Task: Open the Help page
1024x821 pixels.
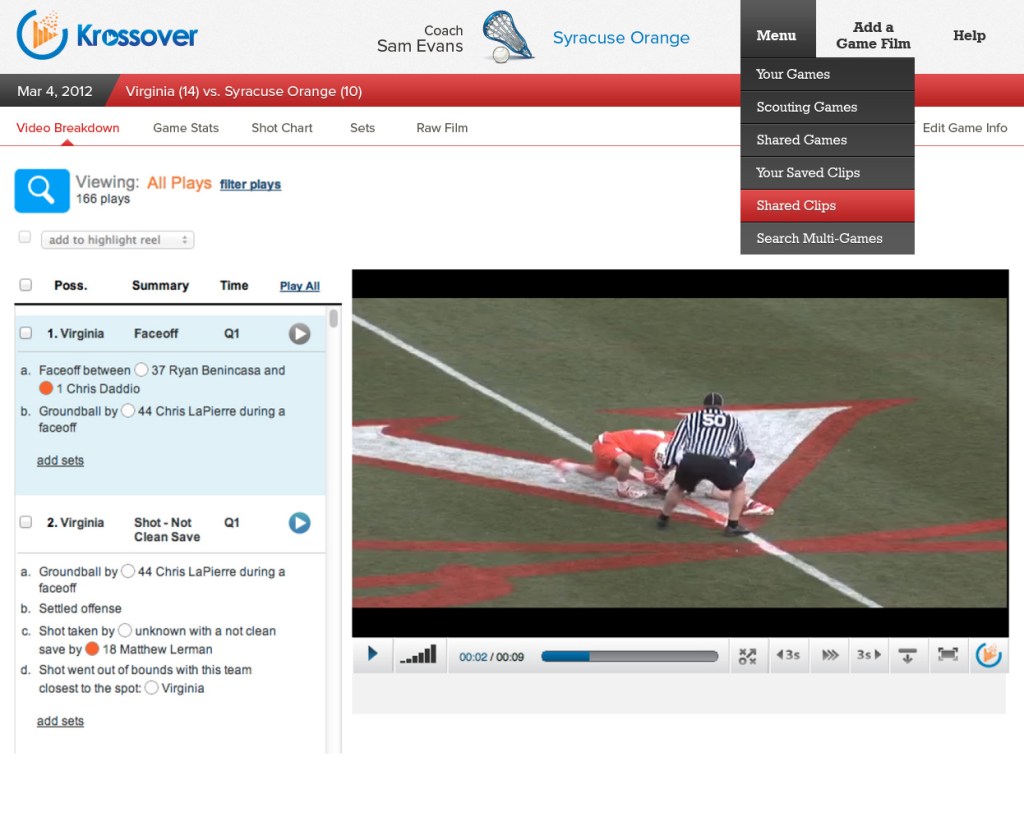Action: 969,35
